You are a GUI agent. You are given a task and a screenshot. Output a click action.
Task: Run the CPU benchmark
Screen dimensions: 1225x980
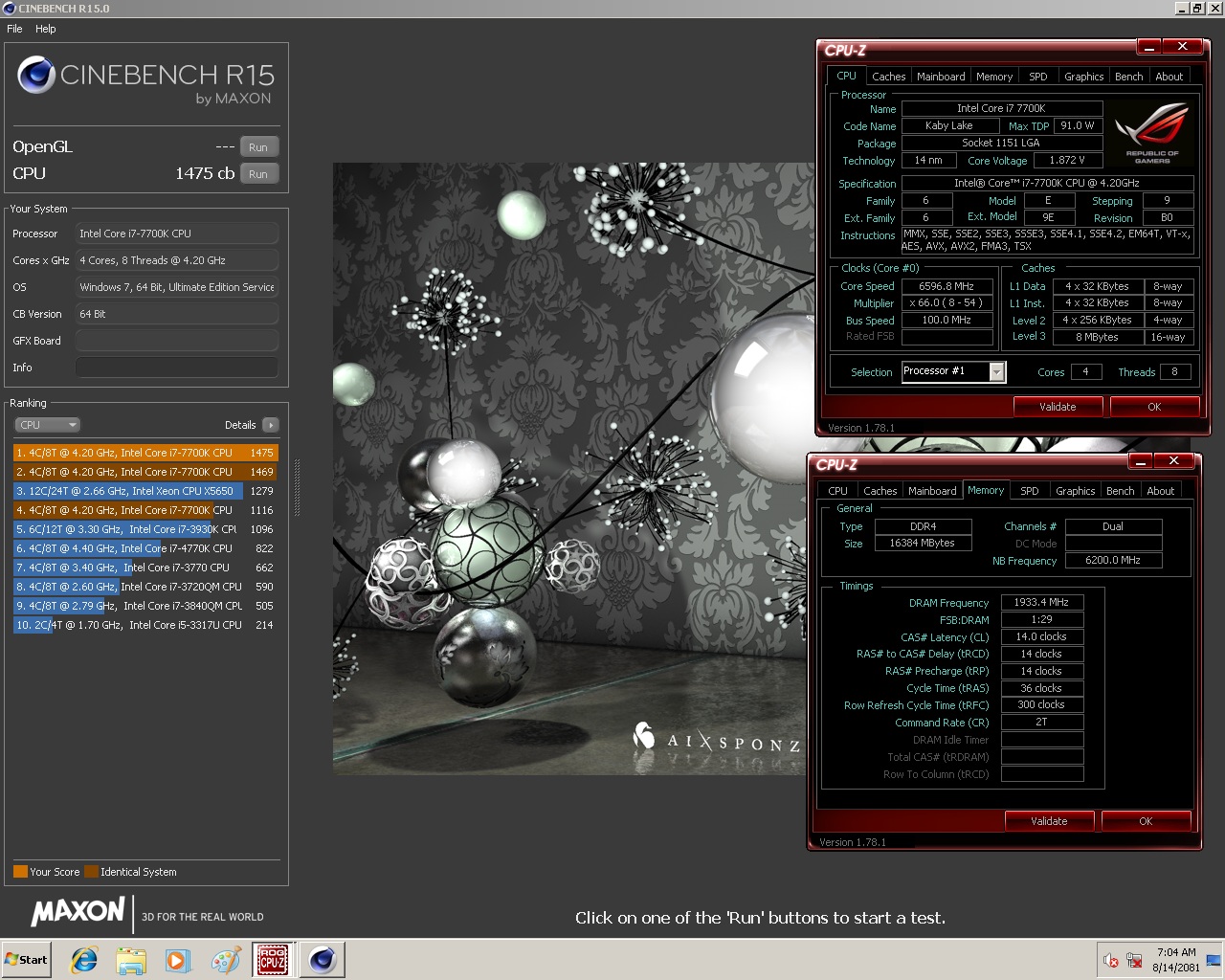pos(258,174)
